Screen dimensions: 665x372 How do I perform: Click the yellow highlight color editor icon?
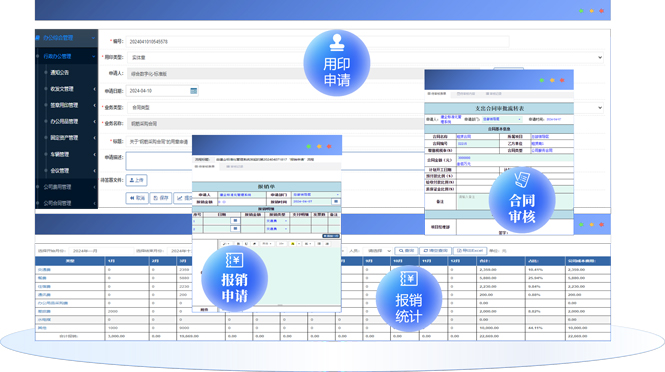293,244
